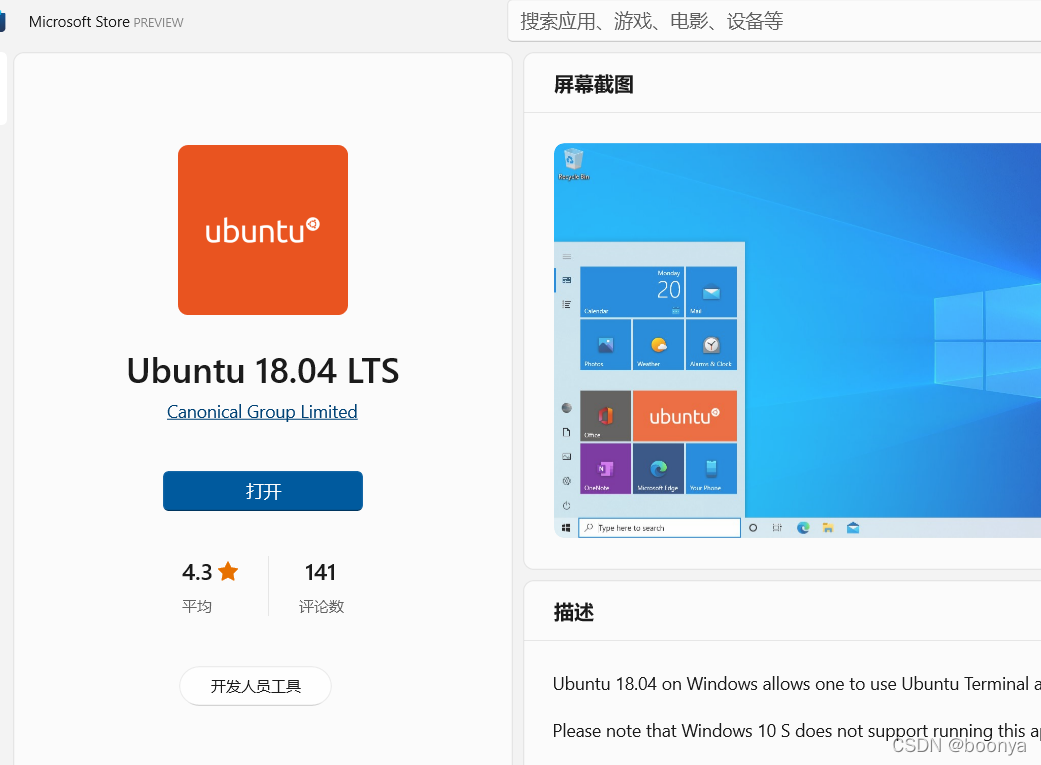This screenshot has height=765, width=1041.
Task: Click the description line about Windows 10 S
Action: click(797, 730)
